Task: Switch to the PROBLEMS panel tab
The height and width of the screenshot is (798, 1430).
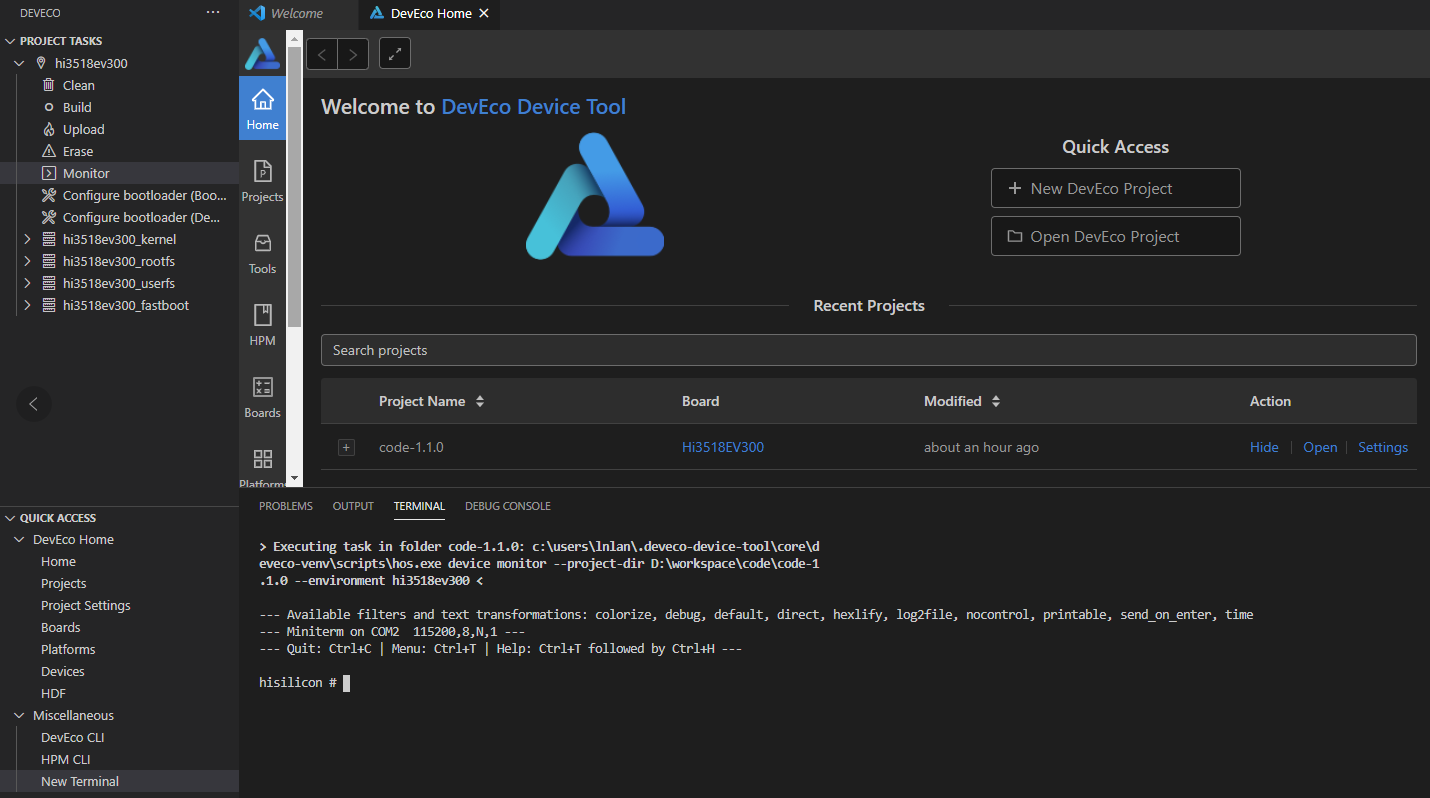Action: pyautogui.click(x=286, y=506)
